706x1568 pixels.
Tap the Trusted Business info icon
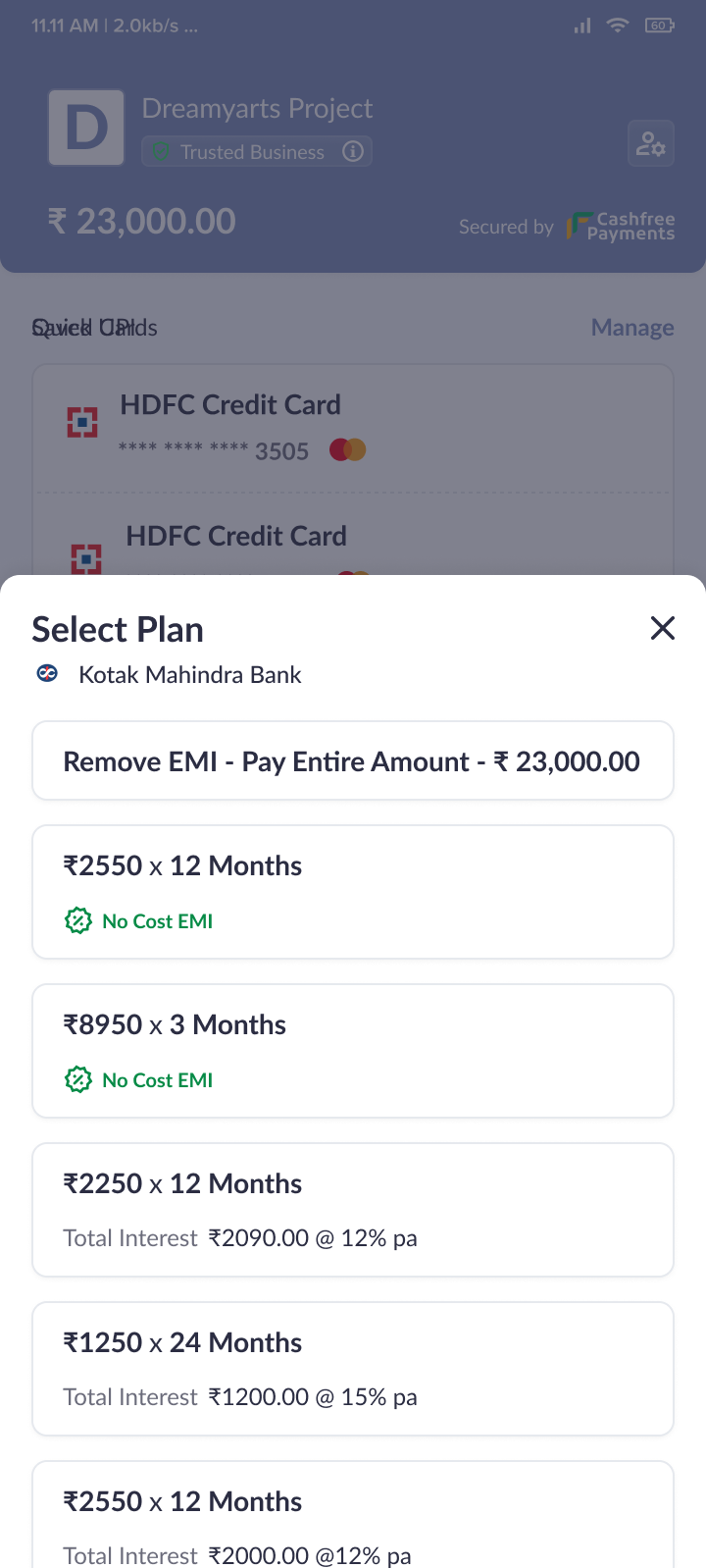(x=353, y=151)
